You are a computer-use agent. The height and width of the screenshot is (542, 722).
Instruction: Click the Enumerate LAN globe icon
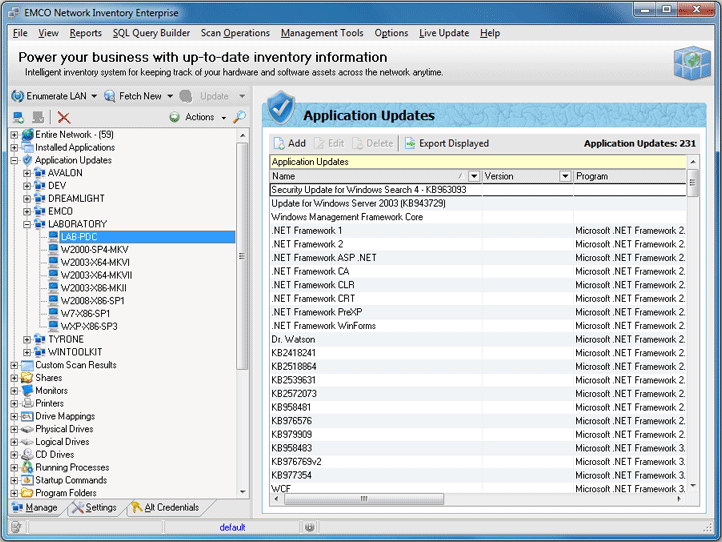17,96
